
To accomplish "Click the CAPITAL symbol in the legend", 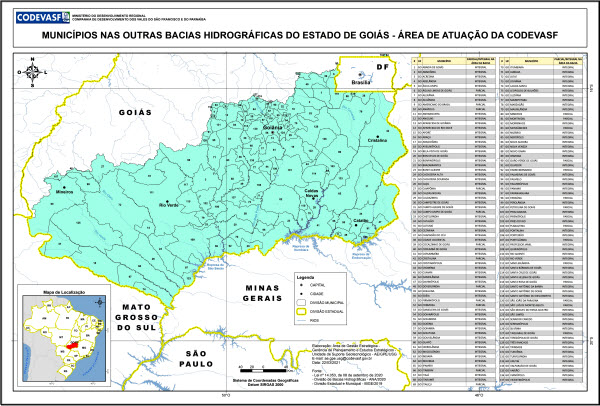I will point(301,285).
